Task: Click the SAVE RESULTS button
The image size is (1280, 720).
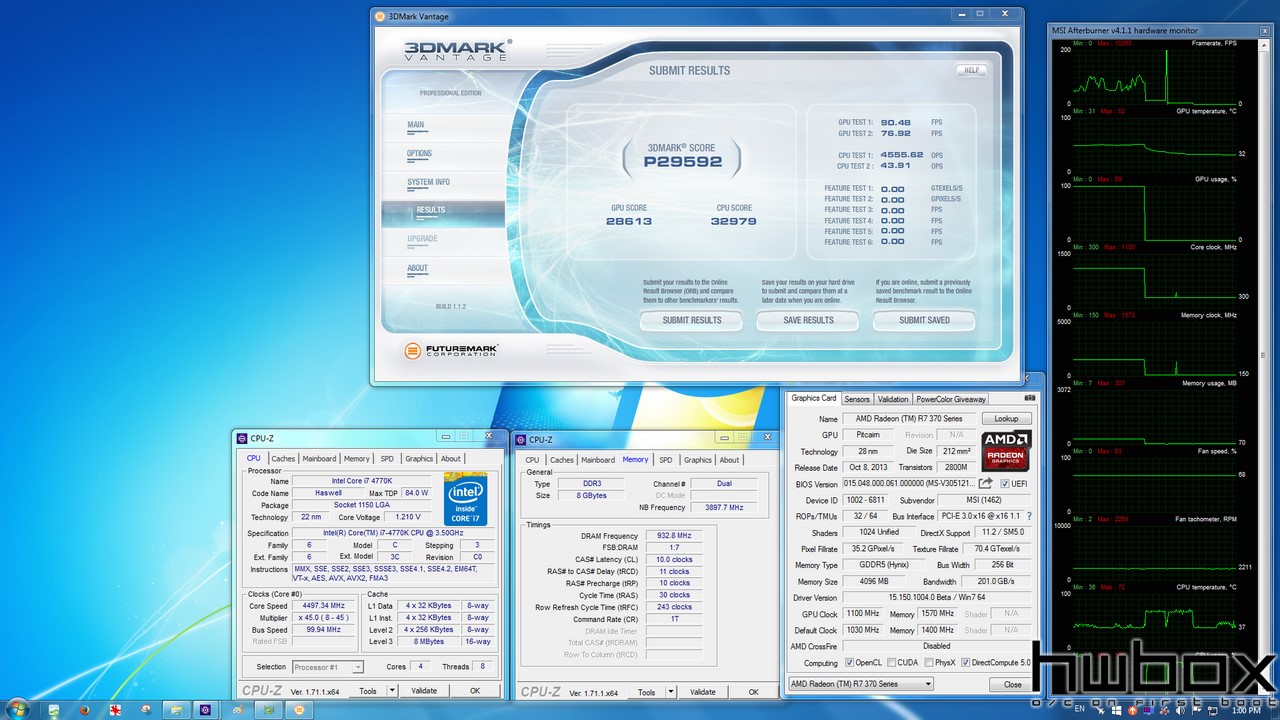Action: 808,320
